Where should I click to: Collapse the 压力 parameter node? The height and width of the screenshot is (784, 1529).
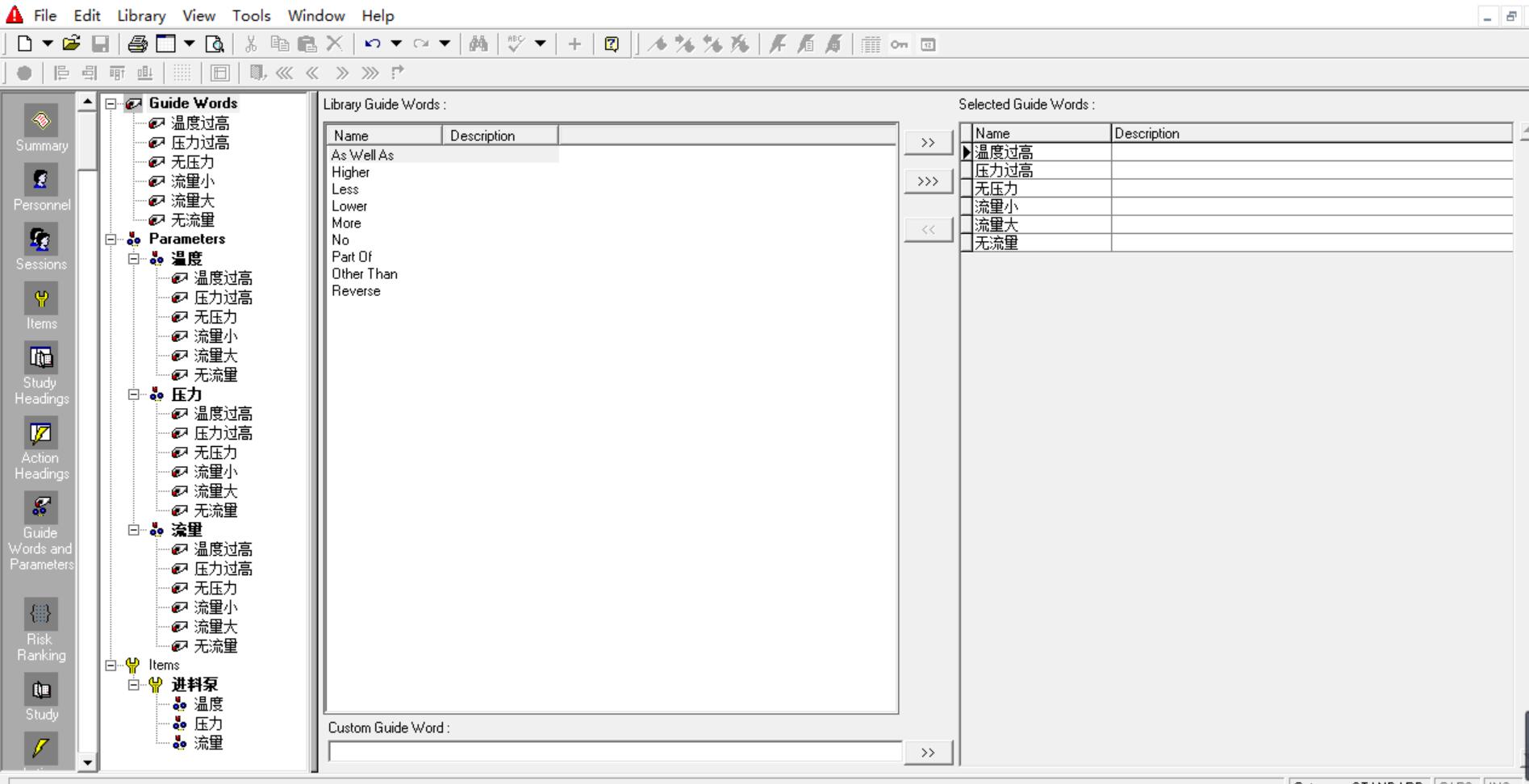(x=133, y=394)
